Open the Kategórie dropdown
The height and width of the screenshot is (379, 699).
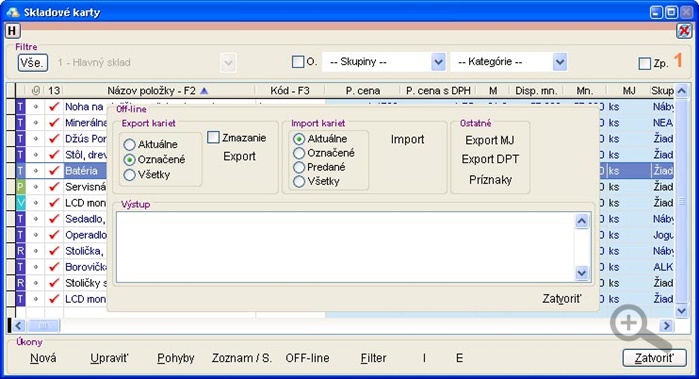[559, 62]
